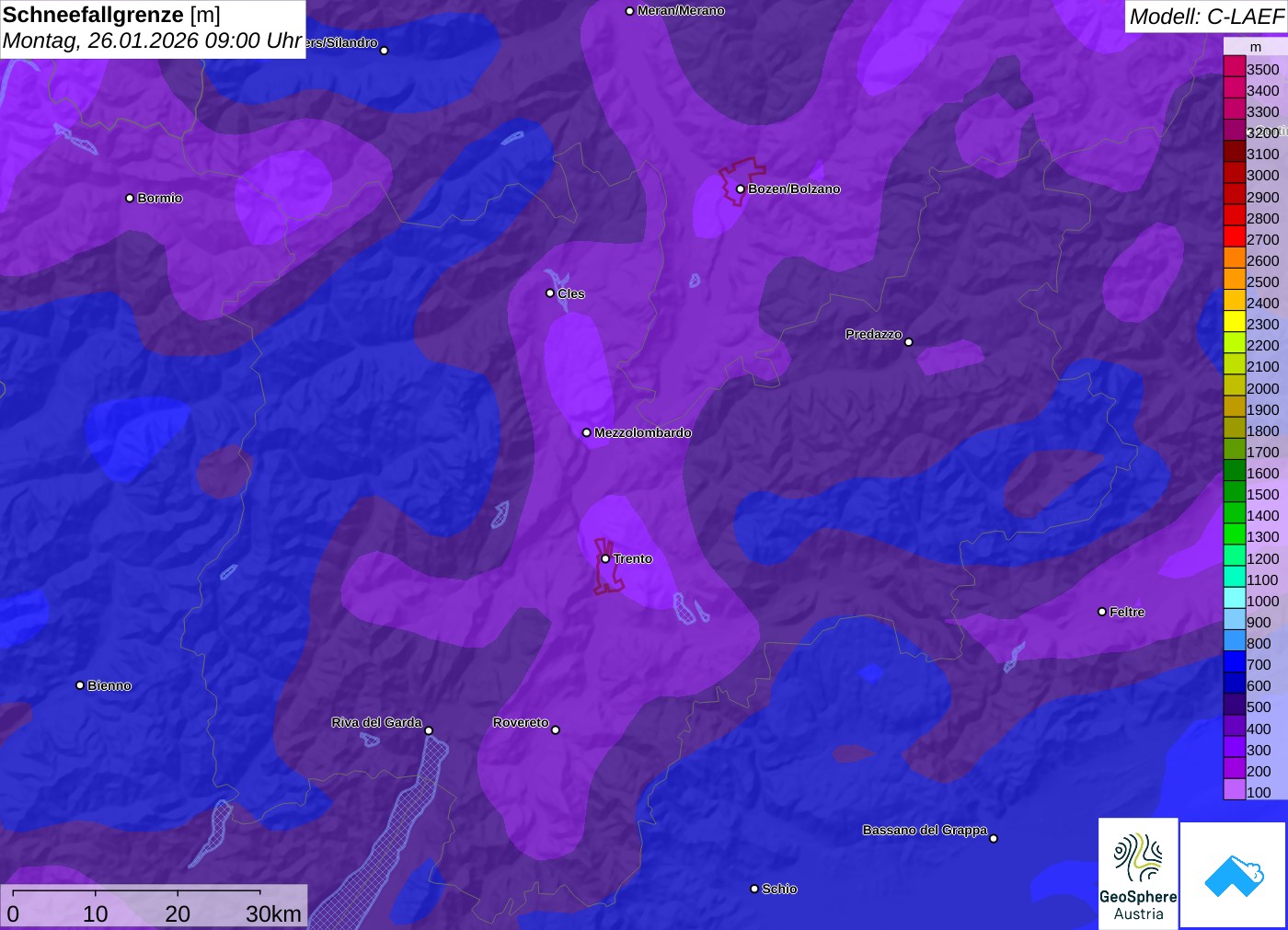Click the 'Schneefallgrenze [m]' title text

coord(111,15)
